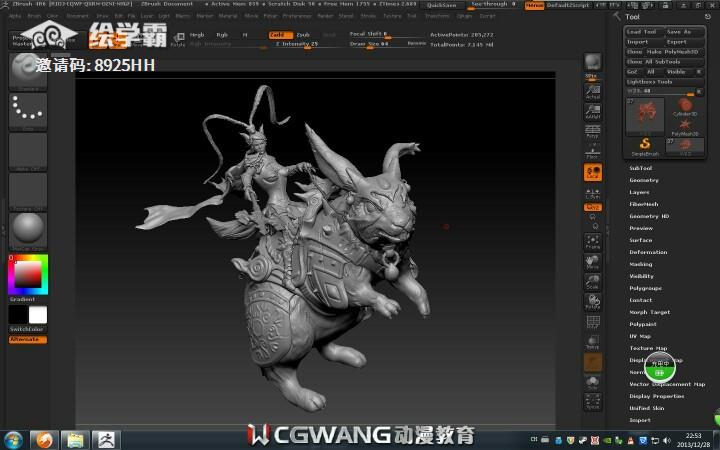Image resolution: width=720 pixels, height=450 pixels.
Task: Toggle the Persp perspective button
Action: pyautogui.click(x=593, y=132)
